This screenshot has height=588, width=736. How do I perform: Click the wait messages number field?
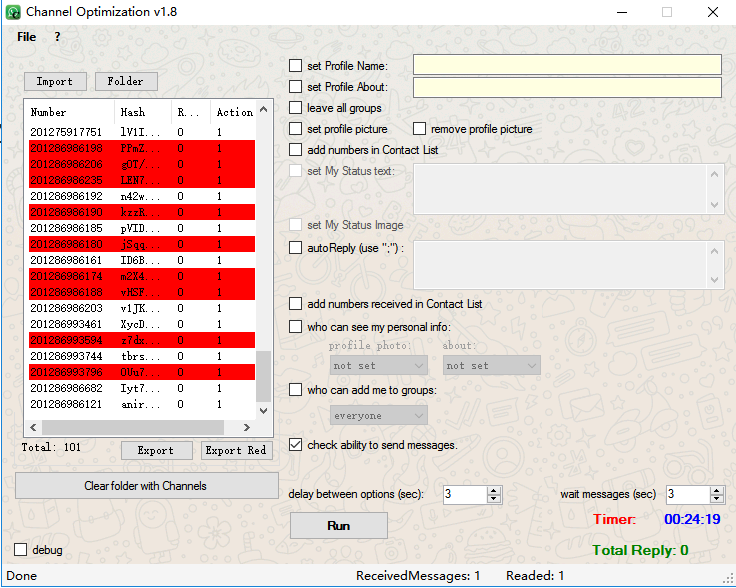pos(687,495)
